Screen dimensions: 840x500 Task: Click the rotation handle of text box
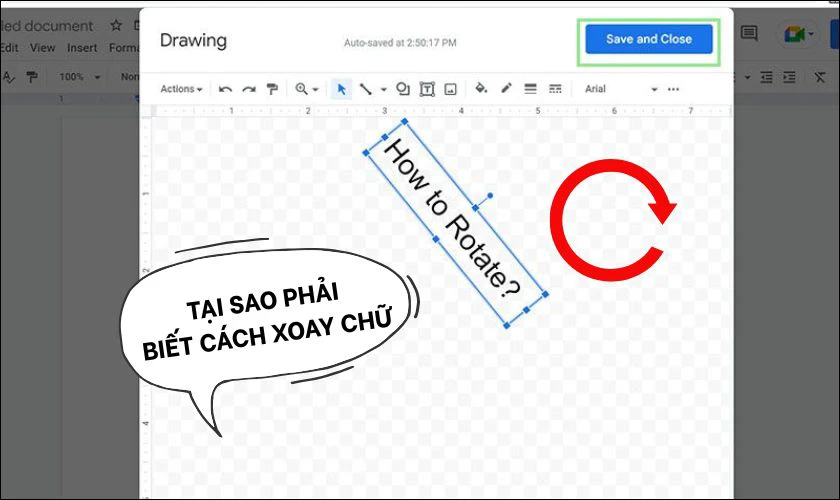click(x=490, y=196)
